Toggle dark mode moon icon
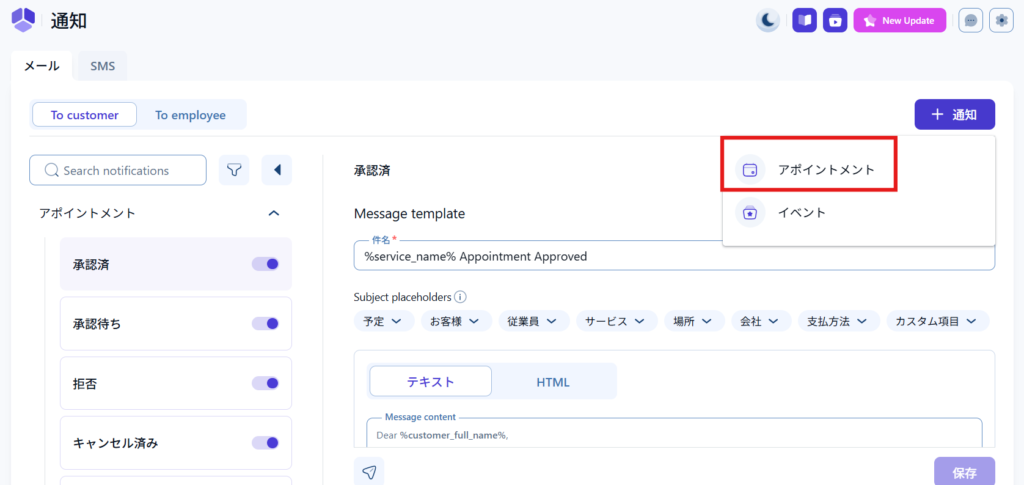The height and width of the screenshot is (485, 1024). click(x=767, y=20)
